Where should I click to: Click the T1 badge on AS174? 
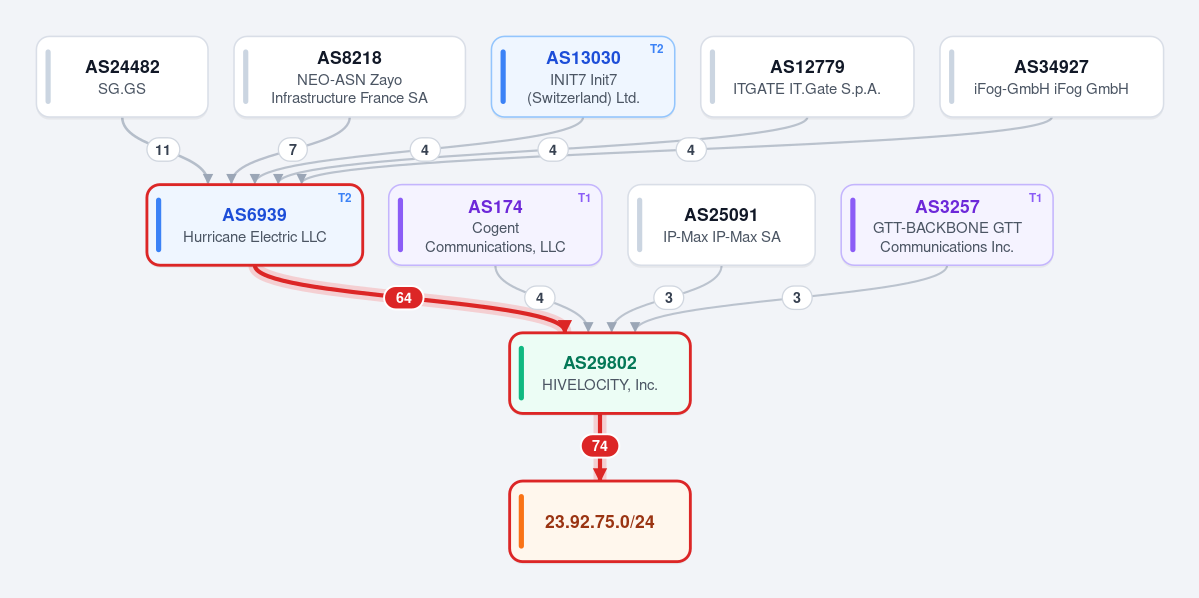584,198
